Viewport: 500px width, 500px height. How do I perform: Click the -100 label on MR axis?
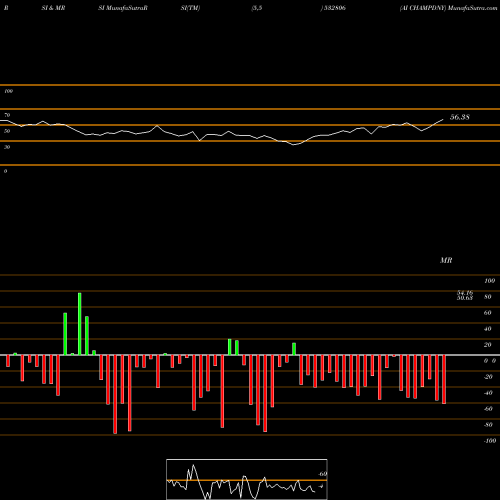490,441
